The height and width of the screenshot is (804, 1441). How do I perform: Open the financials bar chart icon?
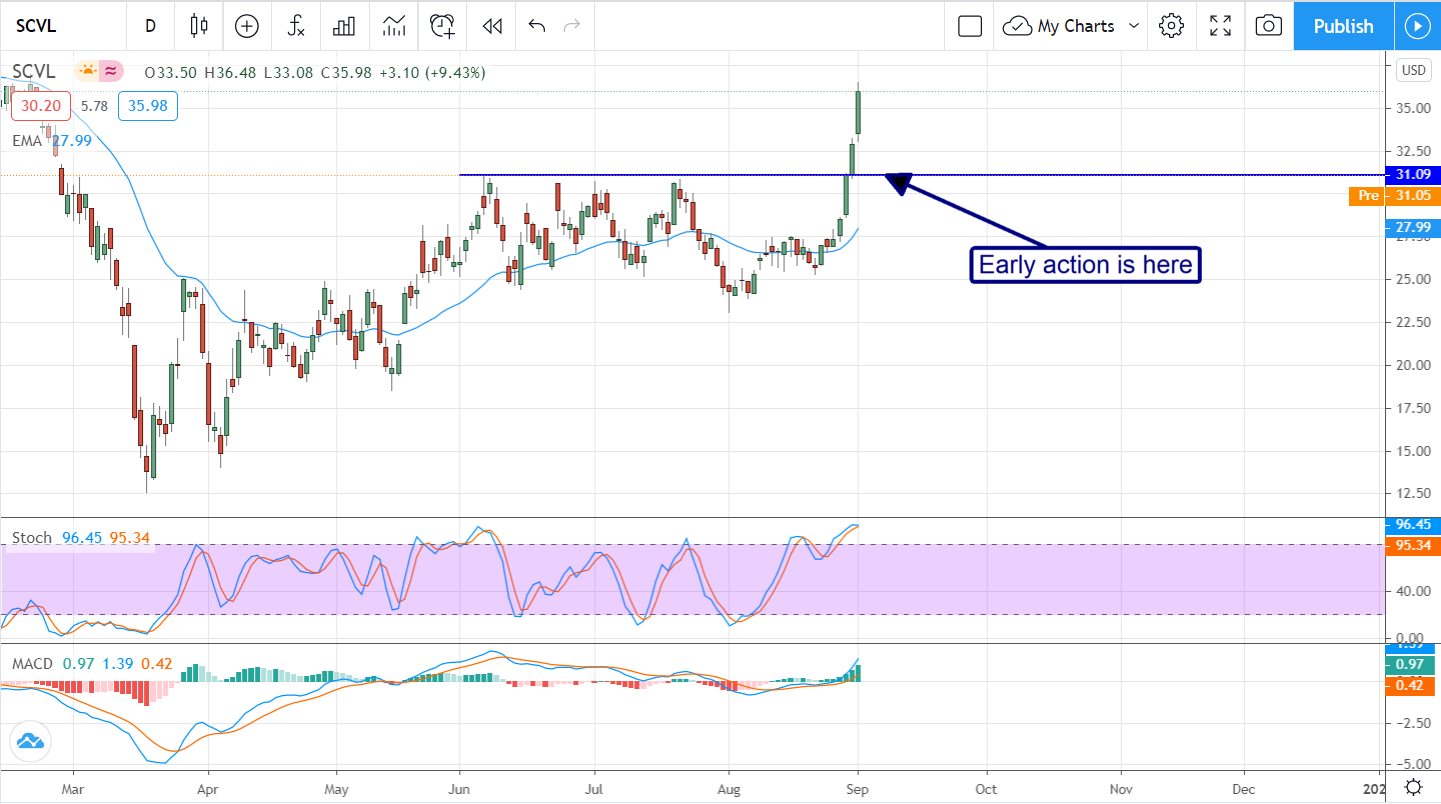345,26
